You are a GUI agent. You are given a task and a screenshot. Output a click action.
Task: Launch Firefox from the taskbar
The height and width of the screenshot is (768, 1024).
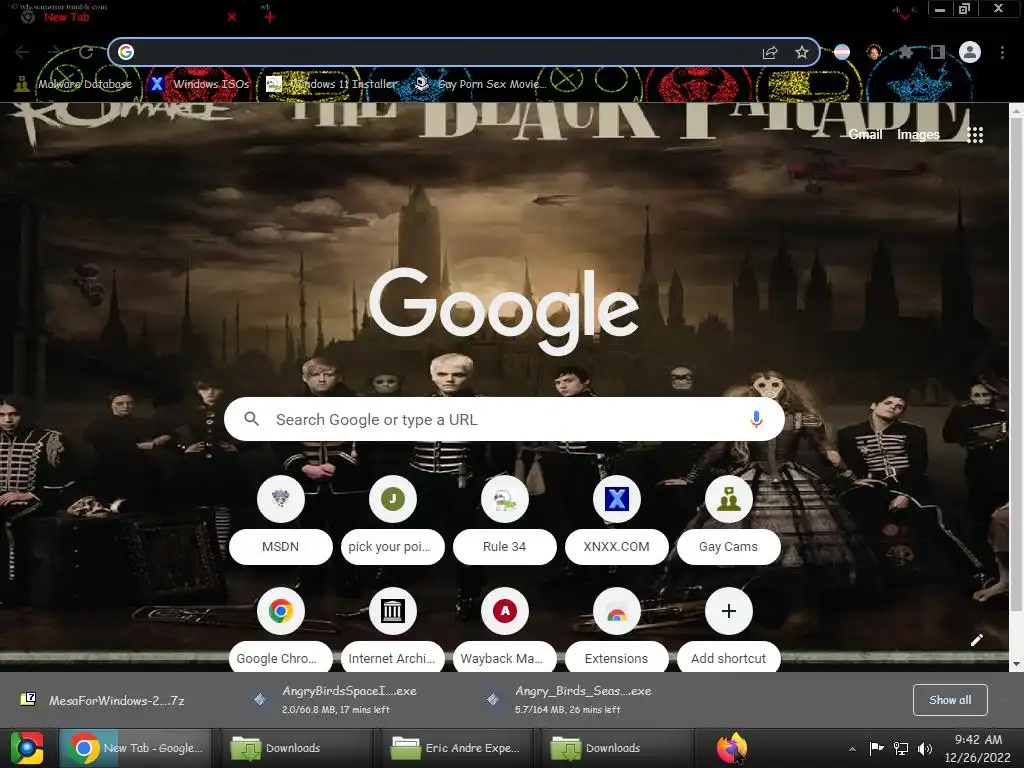tap(731, 748)
